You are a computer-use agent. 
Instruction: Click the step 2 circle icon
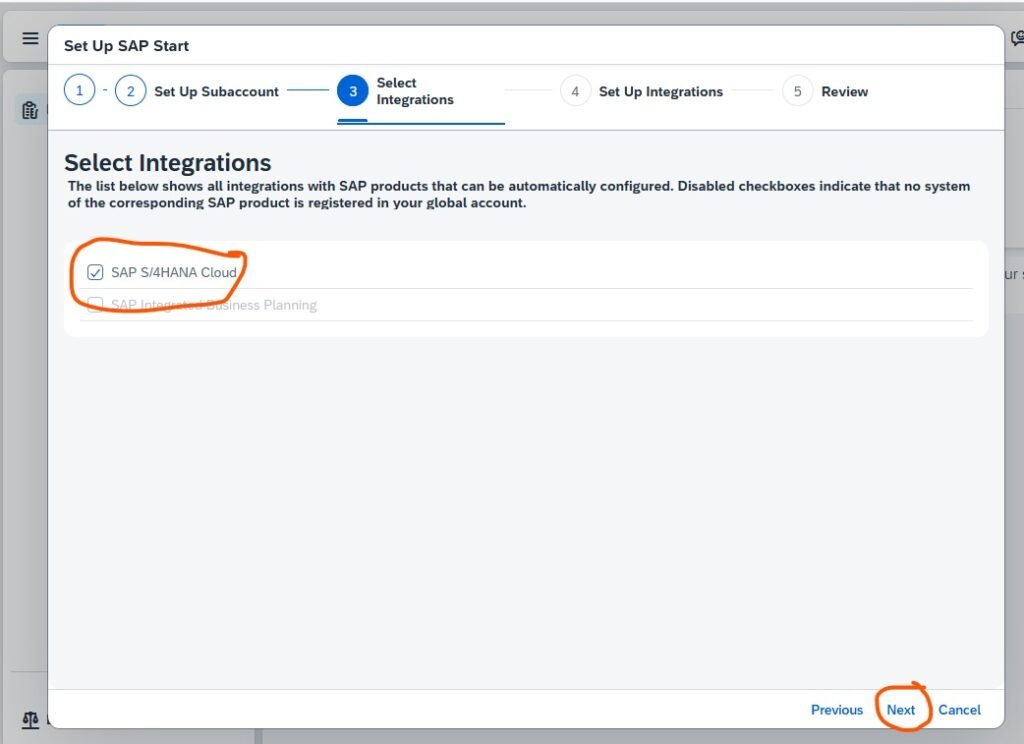click(131, 91)
